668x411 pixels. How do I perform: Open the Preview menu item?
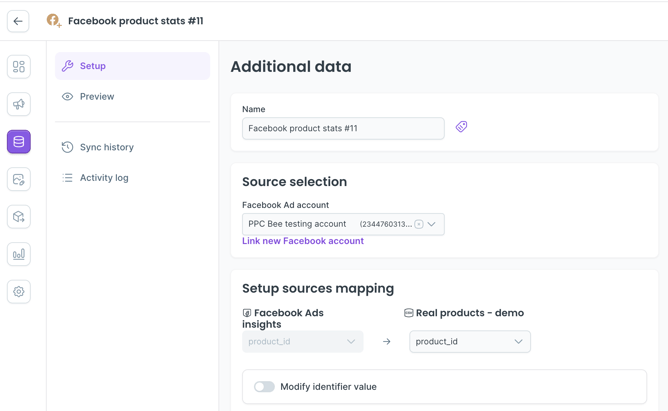(97, 97)
